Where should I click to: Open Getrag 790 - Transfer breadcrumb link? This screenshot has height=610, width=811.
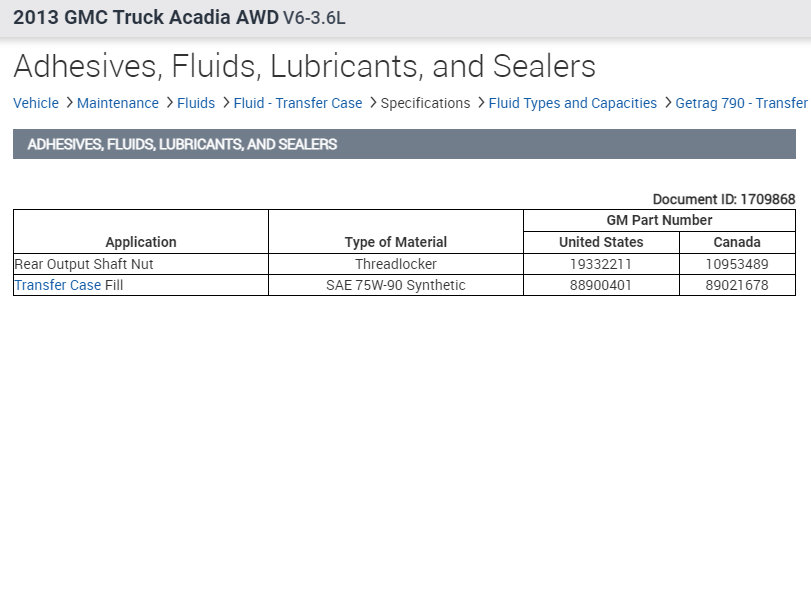point(741,103)
